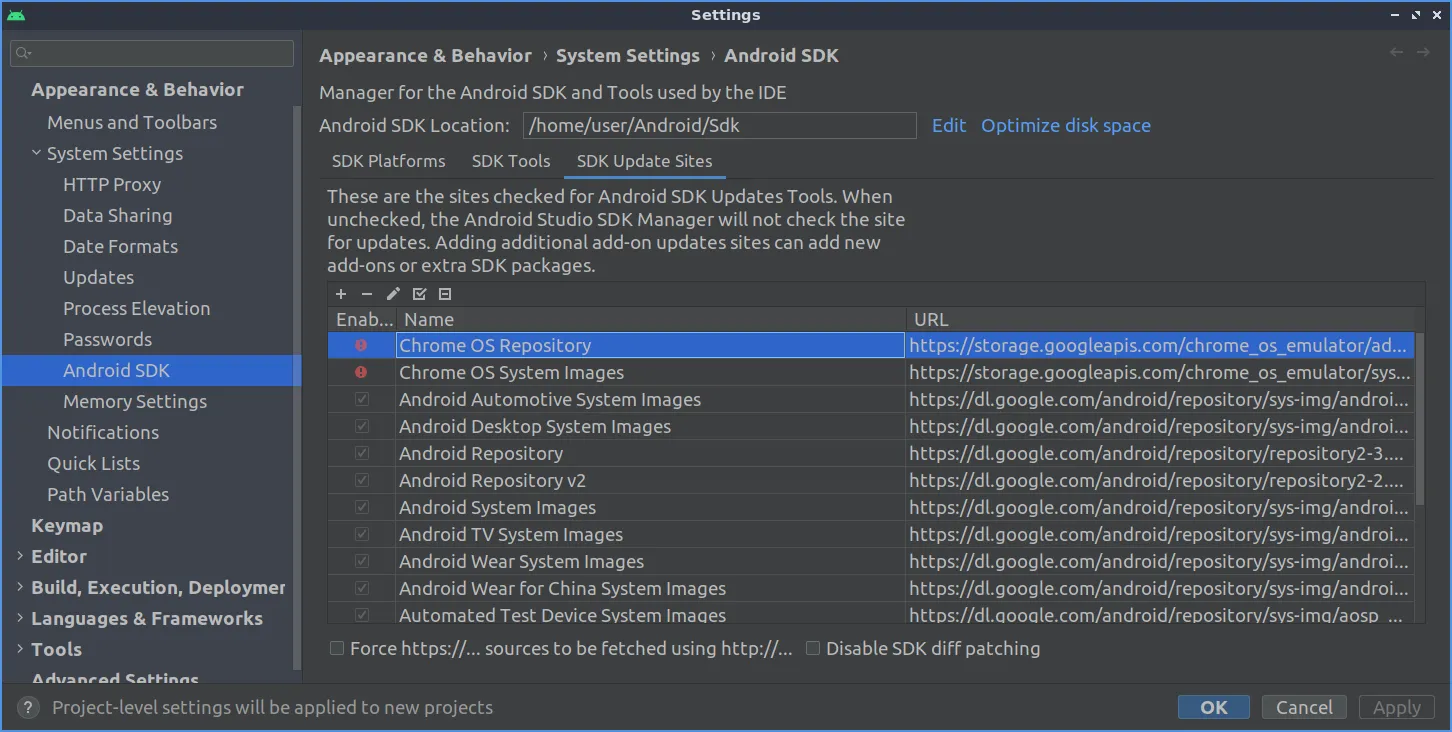
Task: Click the plus icon to add update site
Action: 341,294
